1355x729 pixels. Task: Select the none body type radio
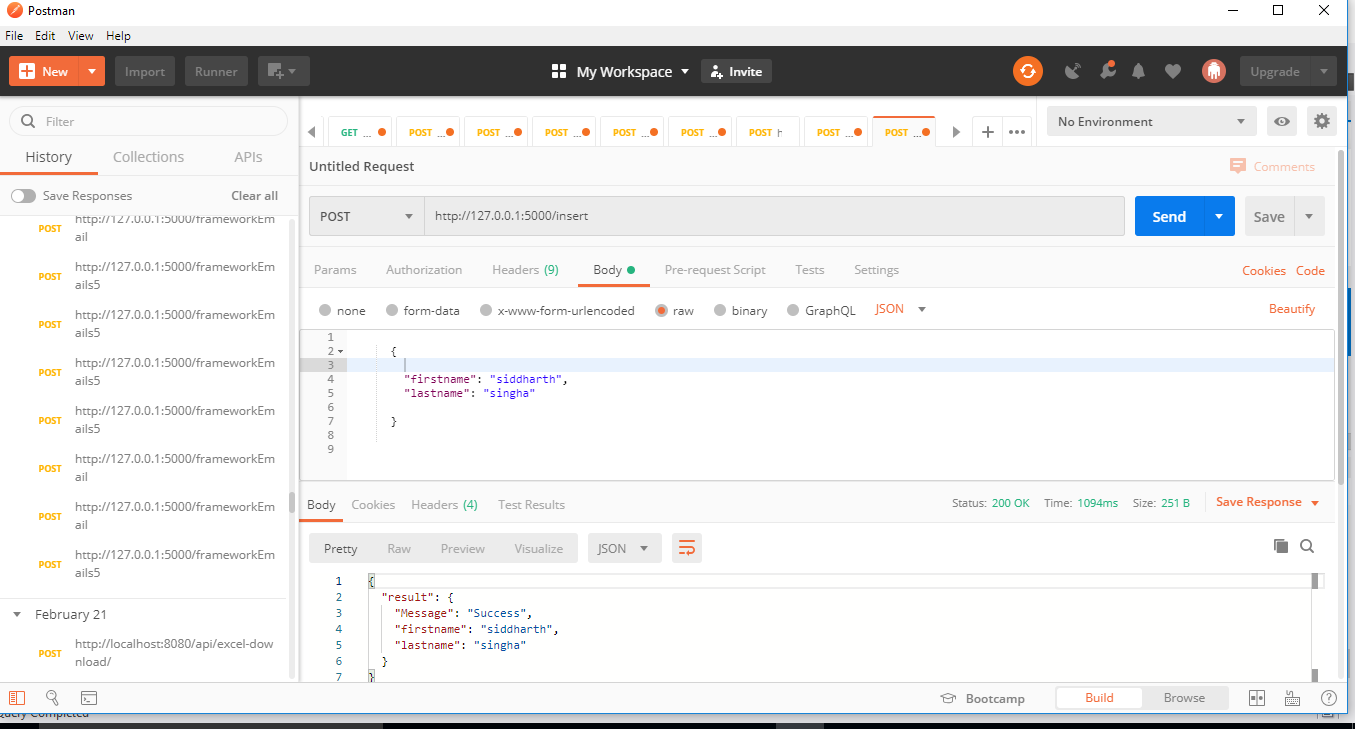[x=325, y=310]
